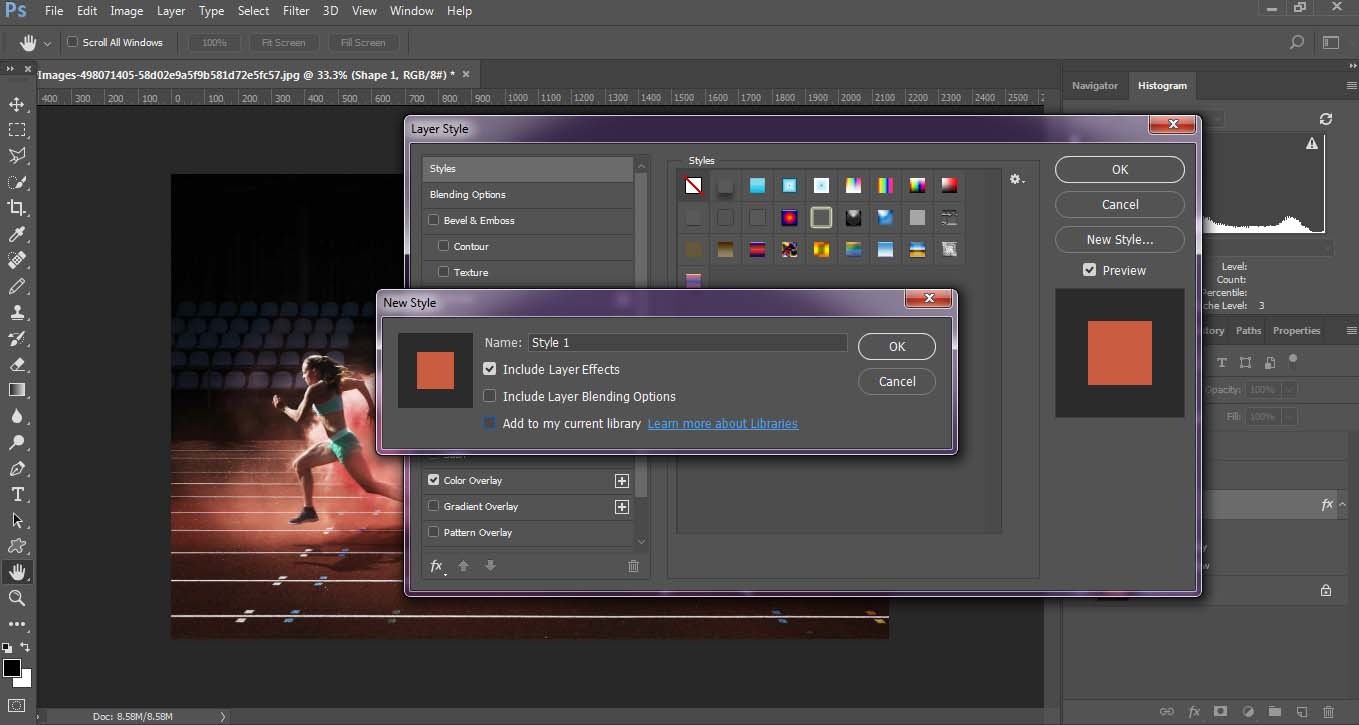Image resolution: width=1359 pixels, height=725 pixels.
Task: Click the status bar arrow beside Doc size
Action: pyautogui.click(x=223, y=716)
